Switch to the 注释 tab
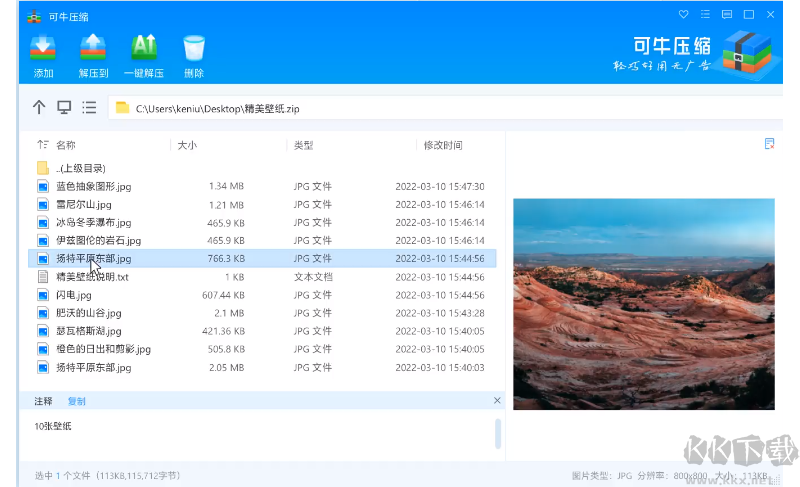Image resolution: width=800 pixels, height=487 pixels. [43, 401]
